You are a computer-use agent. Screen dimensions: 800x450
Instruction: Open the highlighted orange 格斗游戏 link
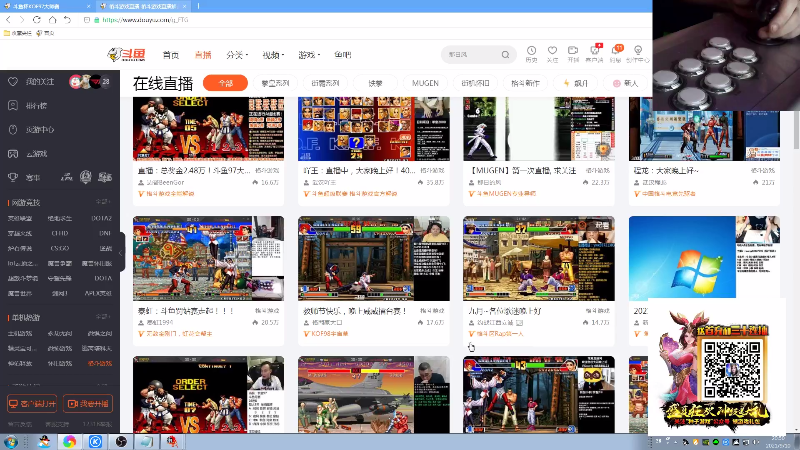[100, 364]
